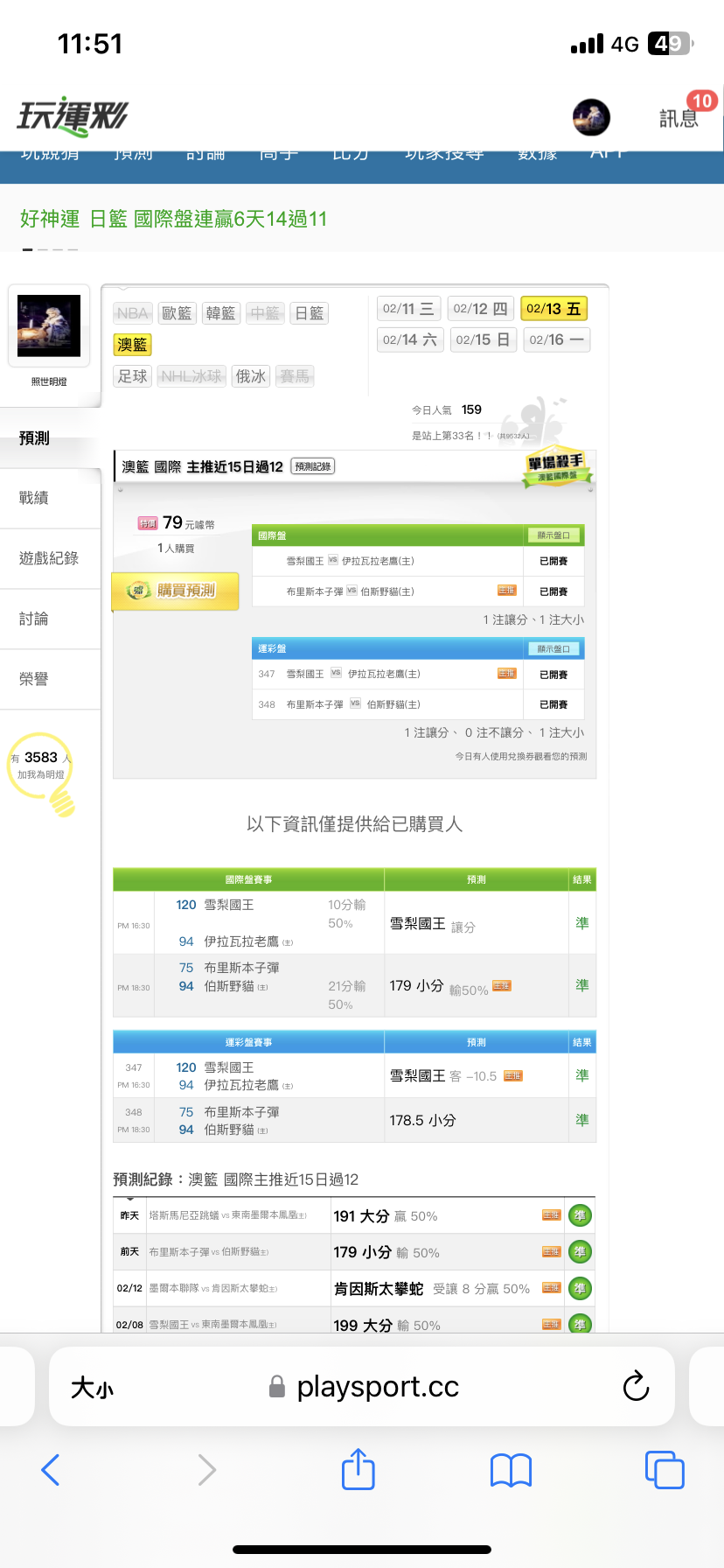The height and width of the screenshot is (1568, 724).
Task: Reload the page with refresh icon
Action: (636, 1386)
